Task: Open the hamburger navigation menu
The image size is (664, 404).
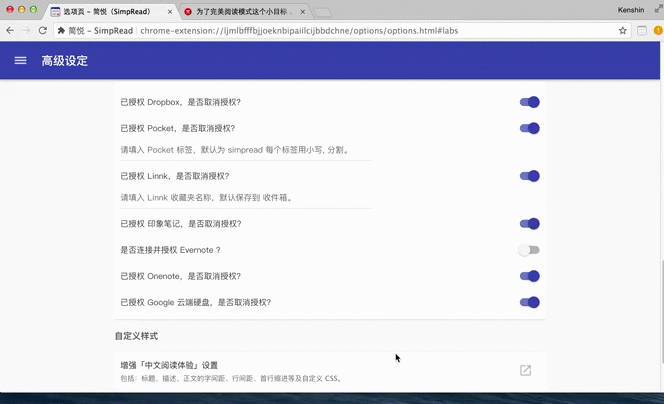Action: click(x=20, y=61)
